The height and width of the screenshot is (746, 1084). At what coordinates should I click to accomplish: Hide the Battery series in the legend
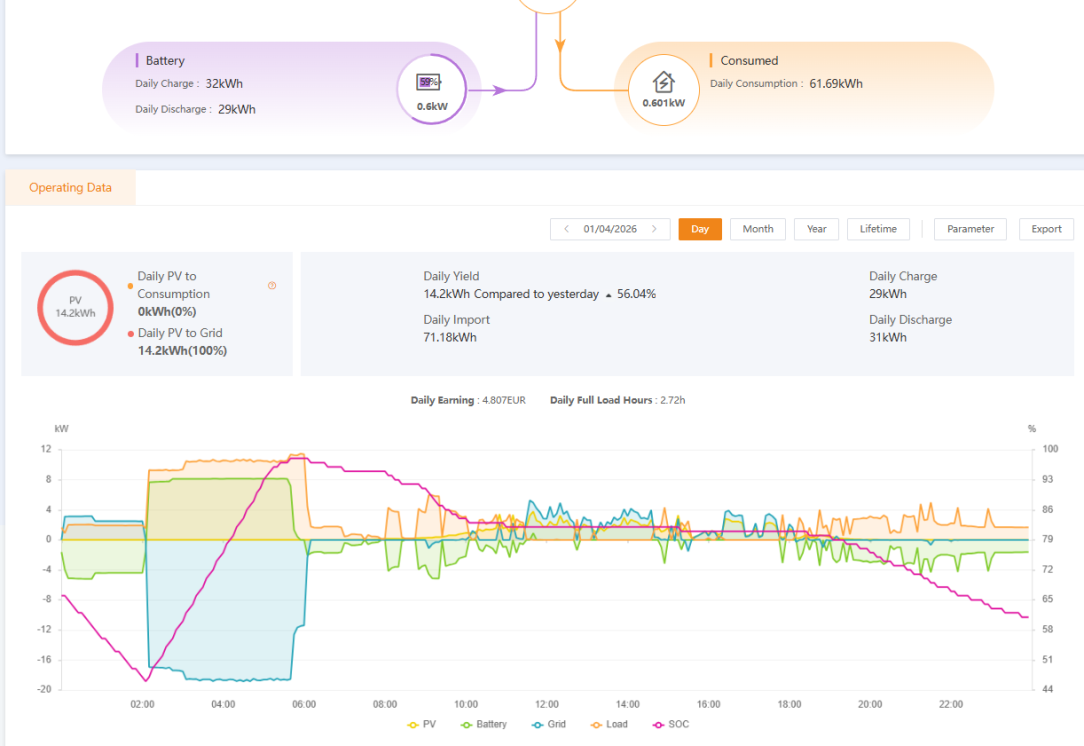click(x=483, y=724)
